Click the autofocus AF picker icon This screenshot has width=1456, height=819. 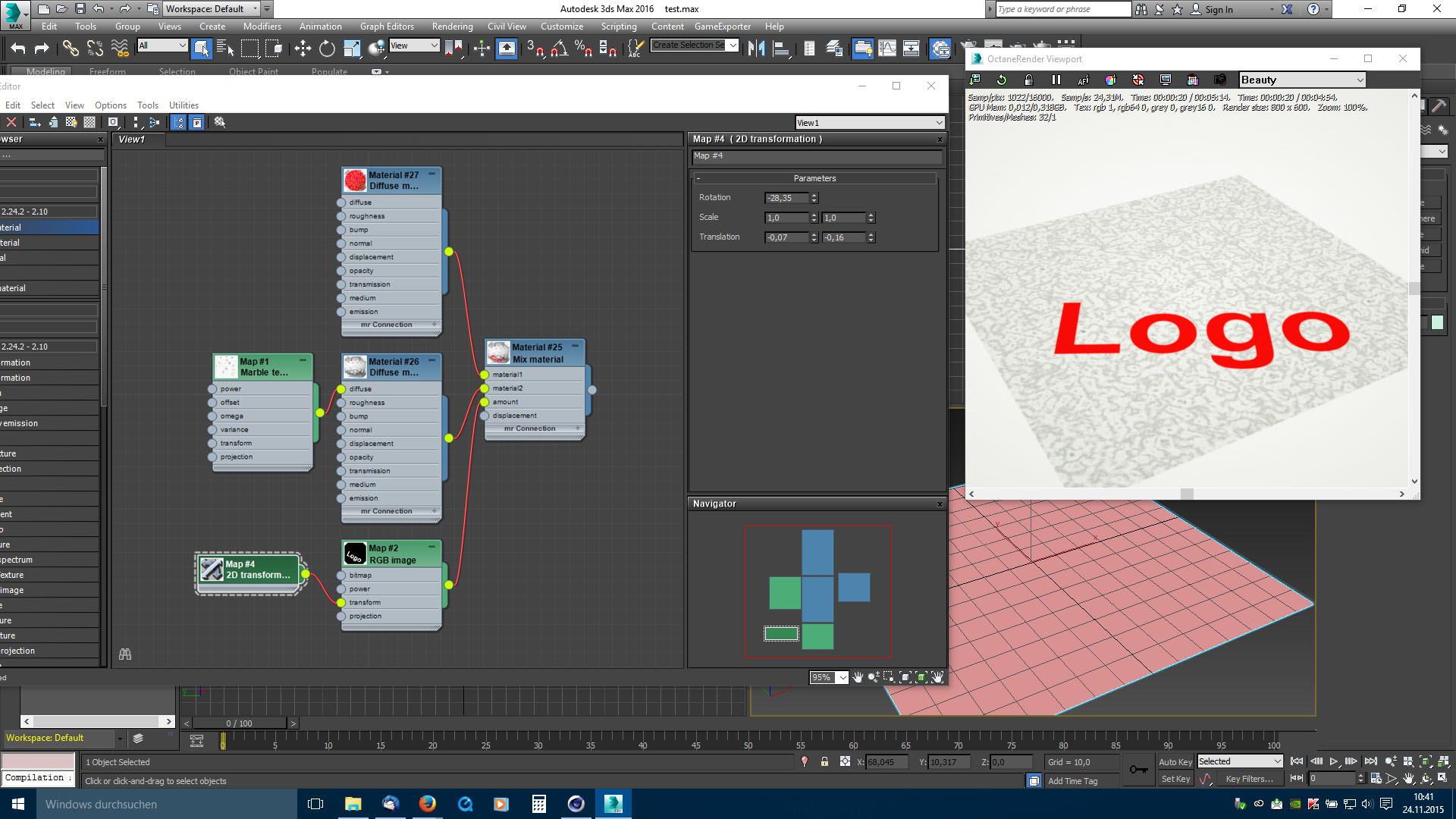pos(1083,80)
